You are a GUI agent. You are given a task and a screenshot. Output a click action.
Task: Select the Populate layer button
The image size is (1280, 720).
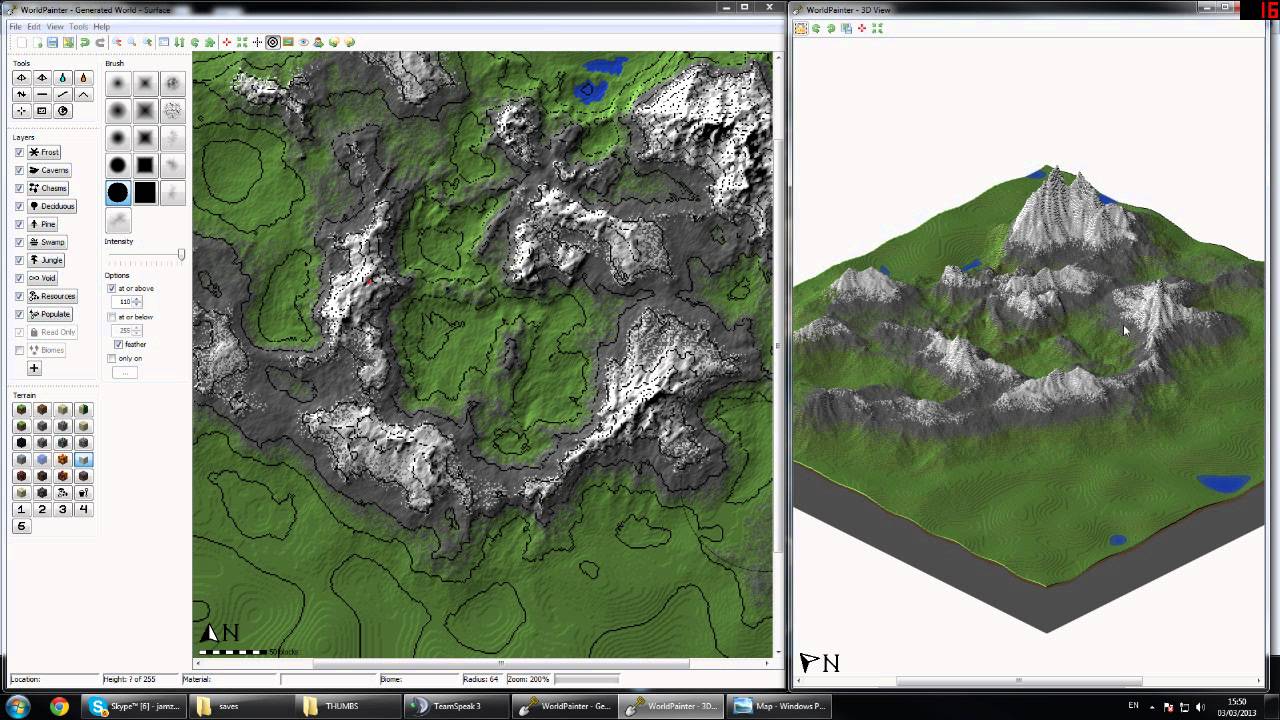coord(50,314)
